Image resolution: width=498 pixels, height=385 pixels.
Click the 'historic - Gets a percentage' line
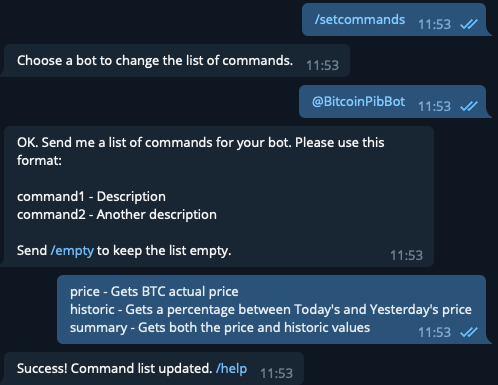[x=271, y=310]
